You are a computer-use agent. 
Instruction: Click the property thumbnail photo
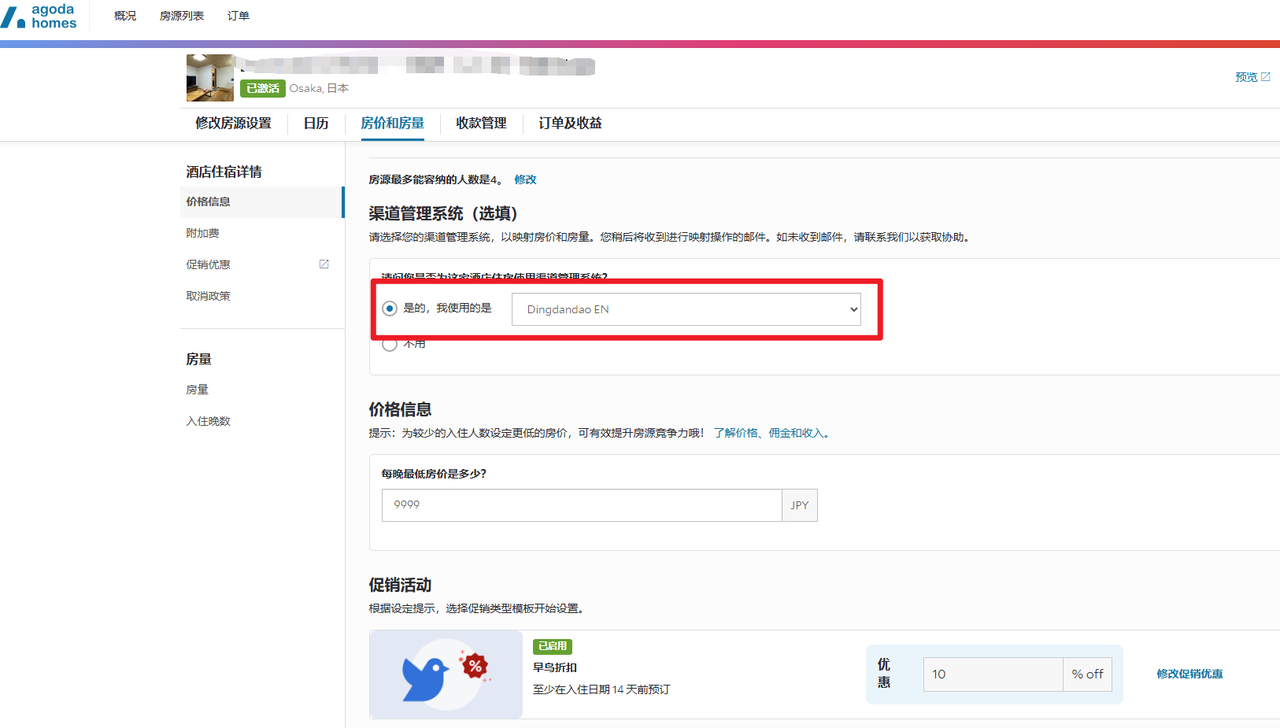pyautogui.click(x=210, y=78)
